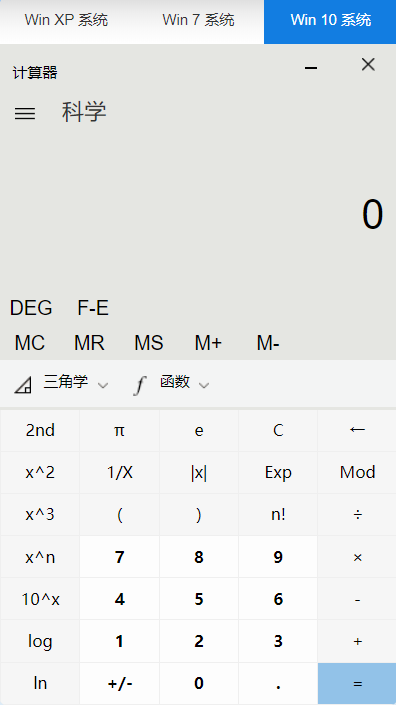Switch to the Win XP 系统 tab

tap(66, 20)
